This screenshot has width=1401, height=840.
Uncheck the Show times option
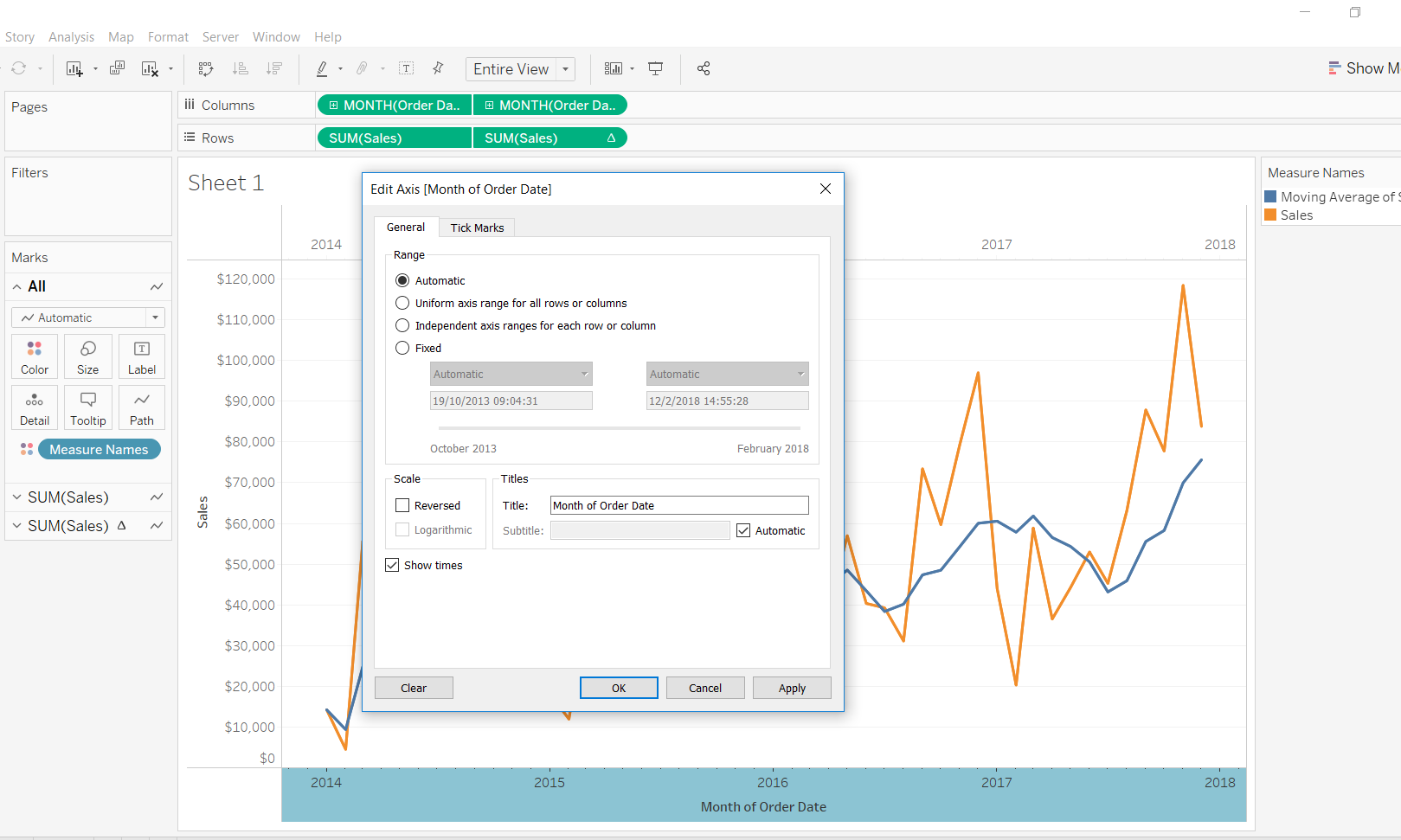(x=392, y=565)
